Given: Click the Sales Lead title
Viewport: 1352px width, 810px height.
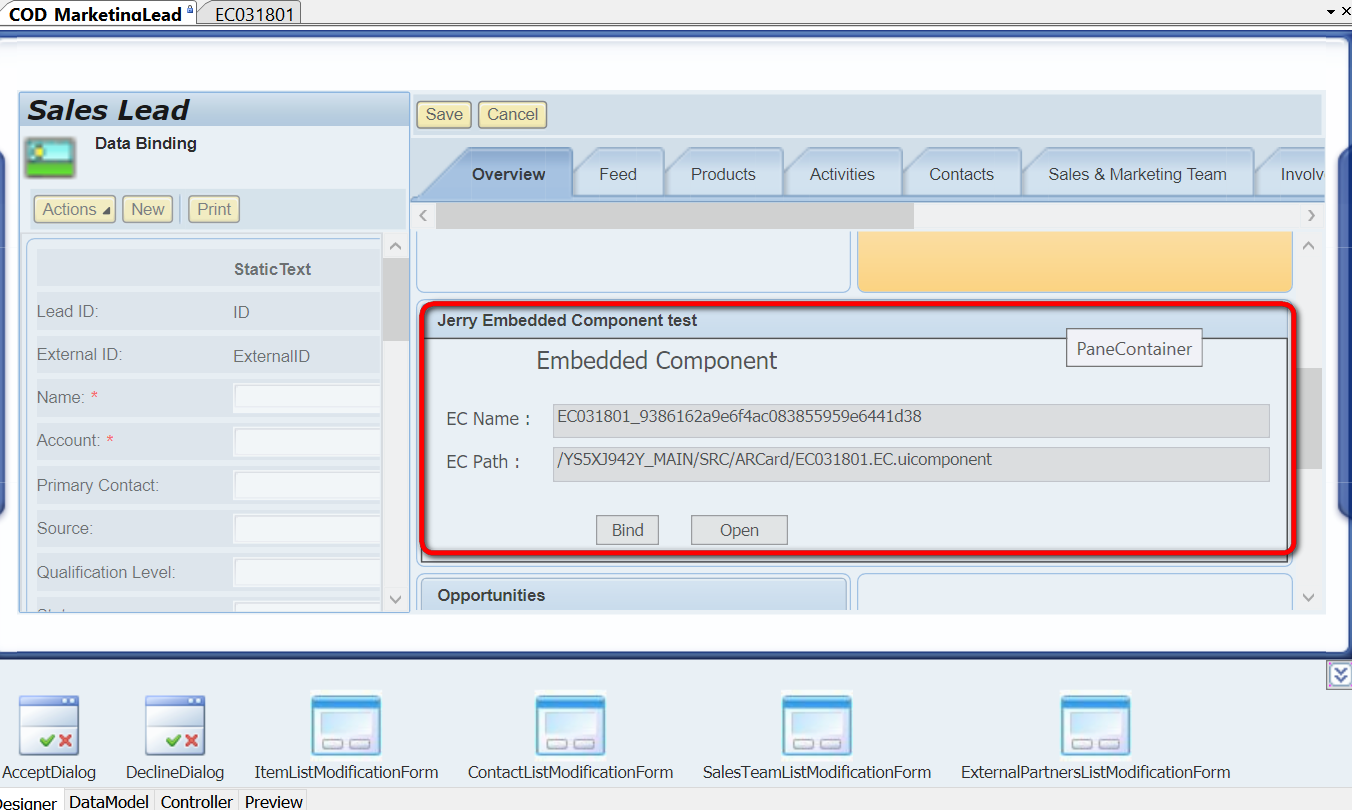Looking at the screenshot, I should 108,110.
